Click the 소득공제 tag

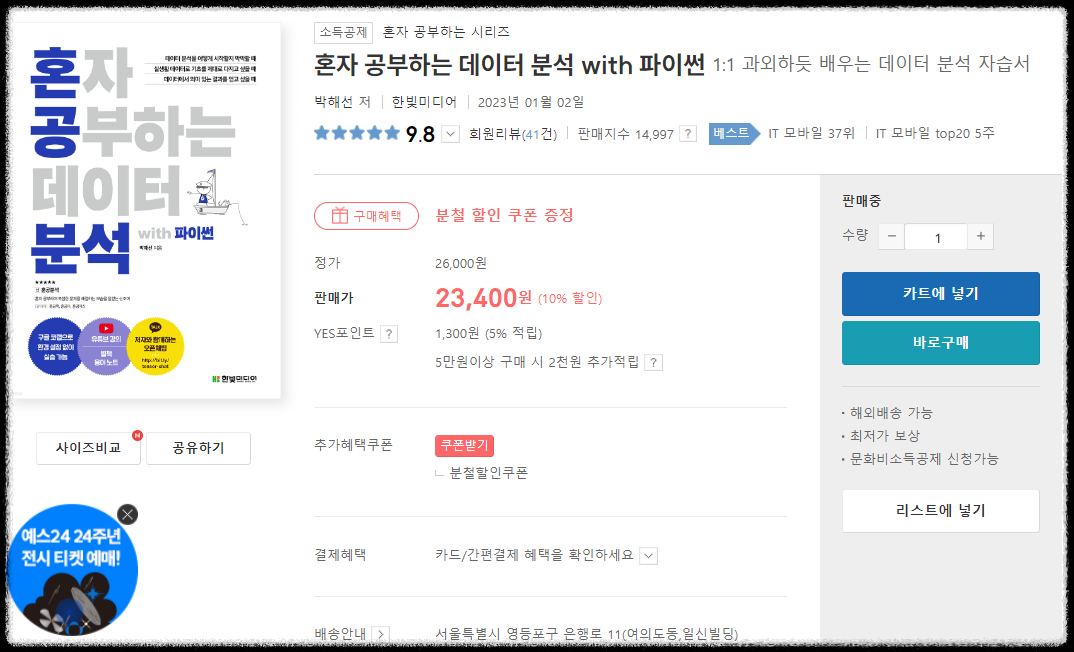tap(343, 32)
